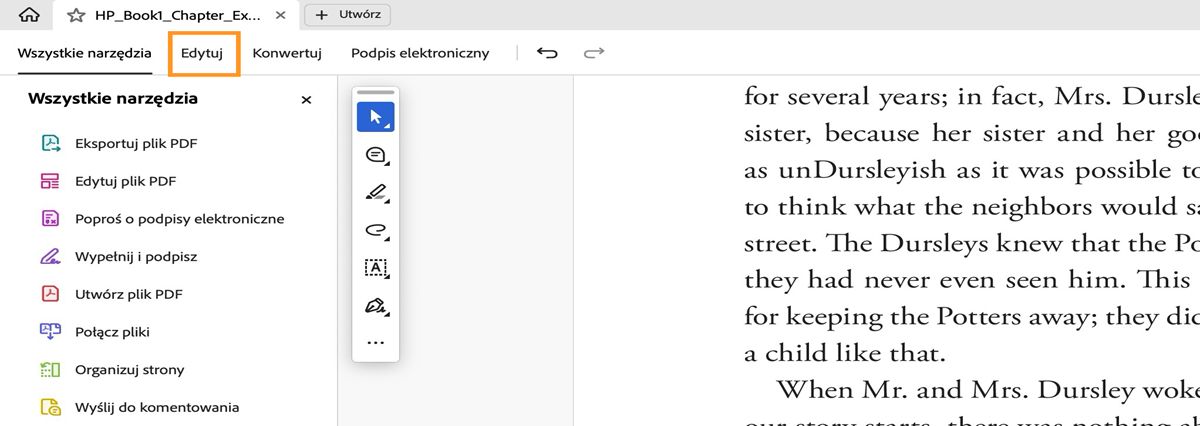Select the comment bubble tool
The image size is (1200, 426).
coord(376,155)
